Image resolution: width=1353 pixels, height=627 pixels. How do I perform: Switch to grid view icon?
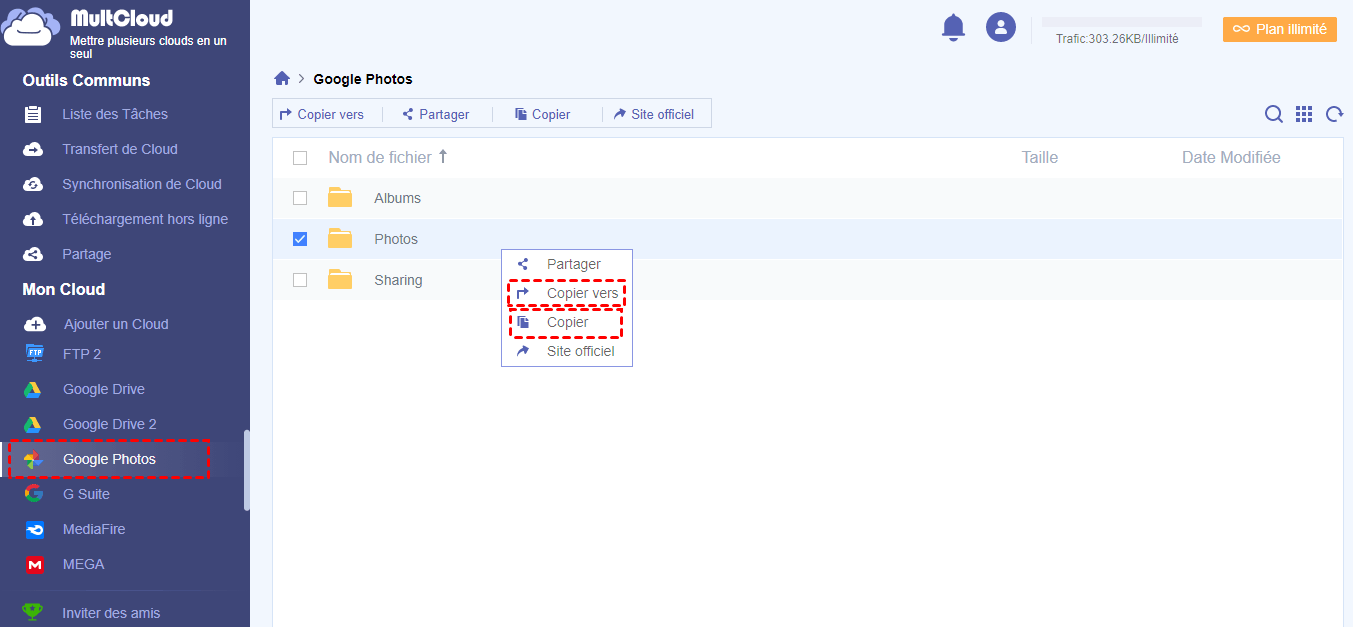[x=1304, y=114]
